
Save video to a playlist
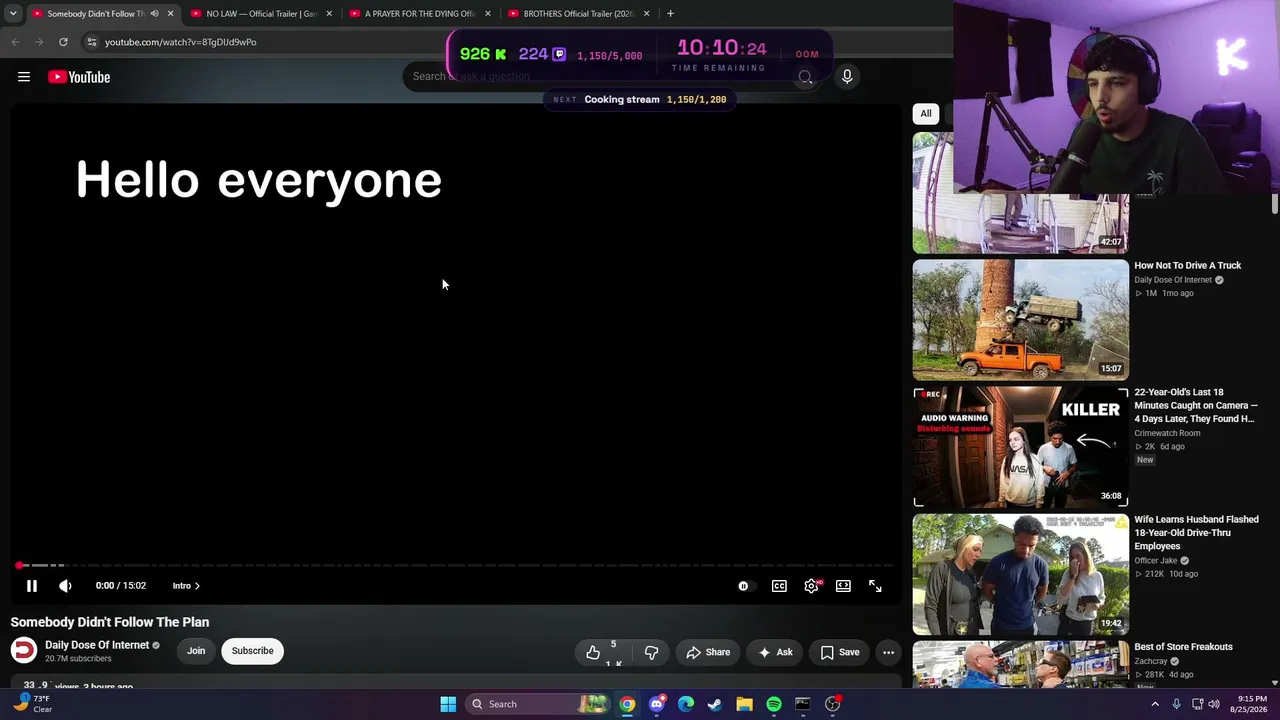[840, 652]
